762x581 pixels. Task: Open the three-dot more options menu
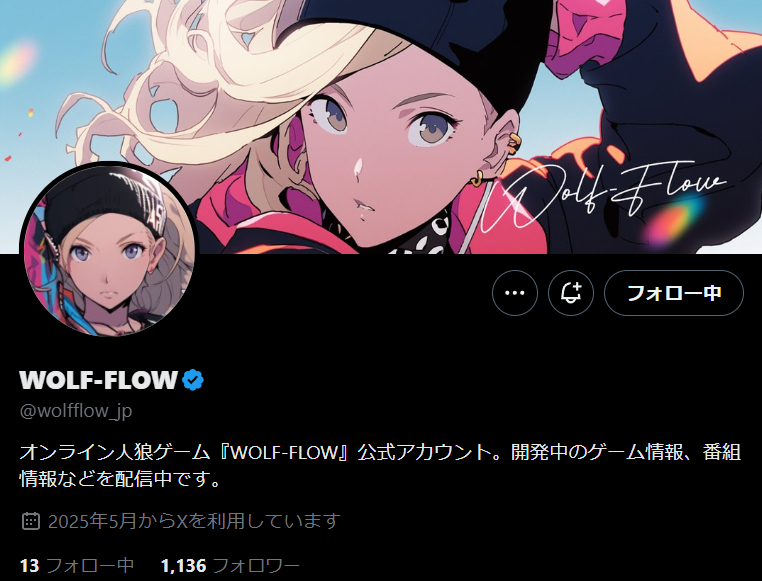coord(515,293)
